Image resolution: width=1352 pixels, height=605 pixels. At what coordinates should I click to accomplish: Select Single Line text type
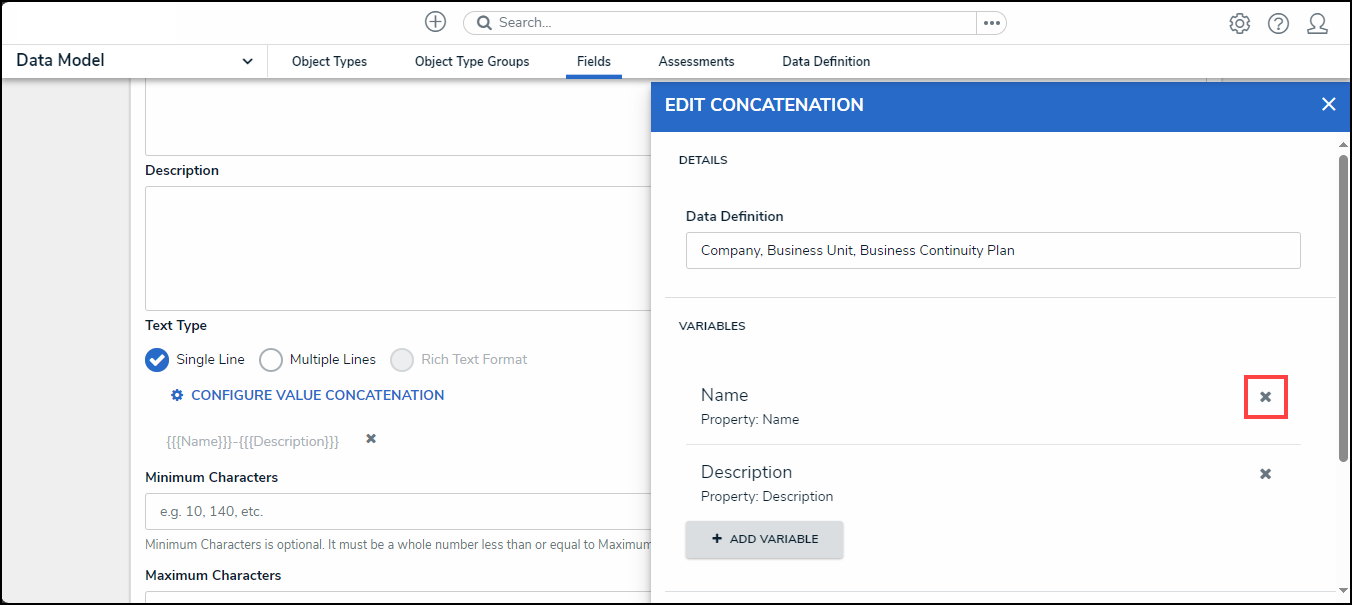point(157,360)
